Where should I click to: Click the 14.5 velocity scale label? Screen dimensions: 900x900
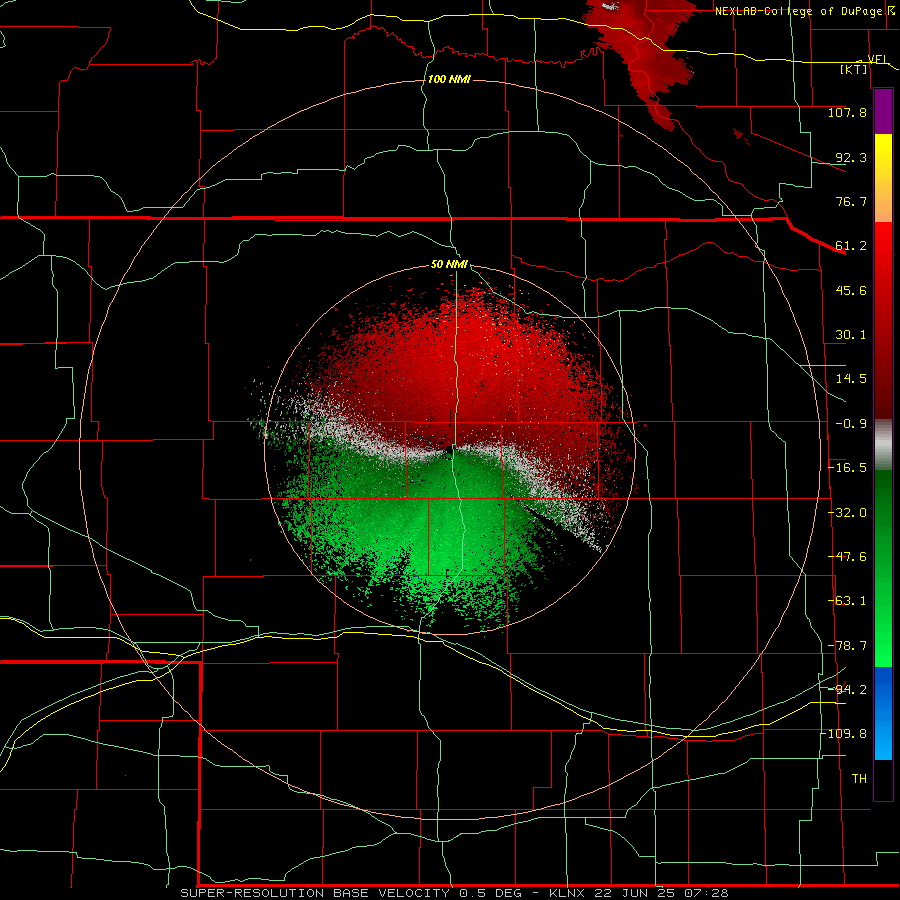[850, 379]
